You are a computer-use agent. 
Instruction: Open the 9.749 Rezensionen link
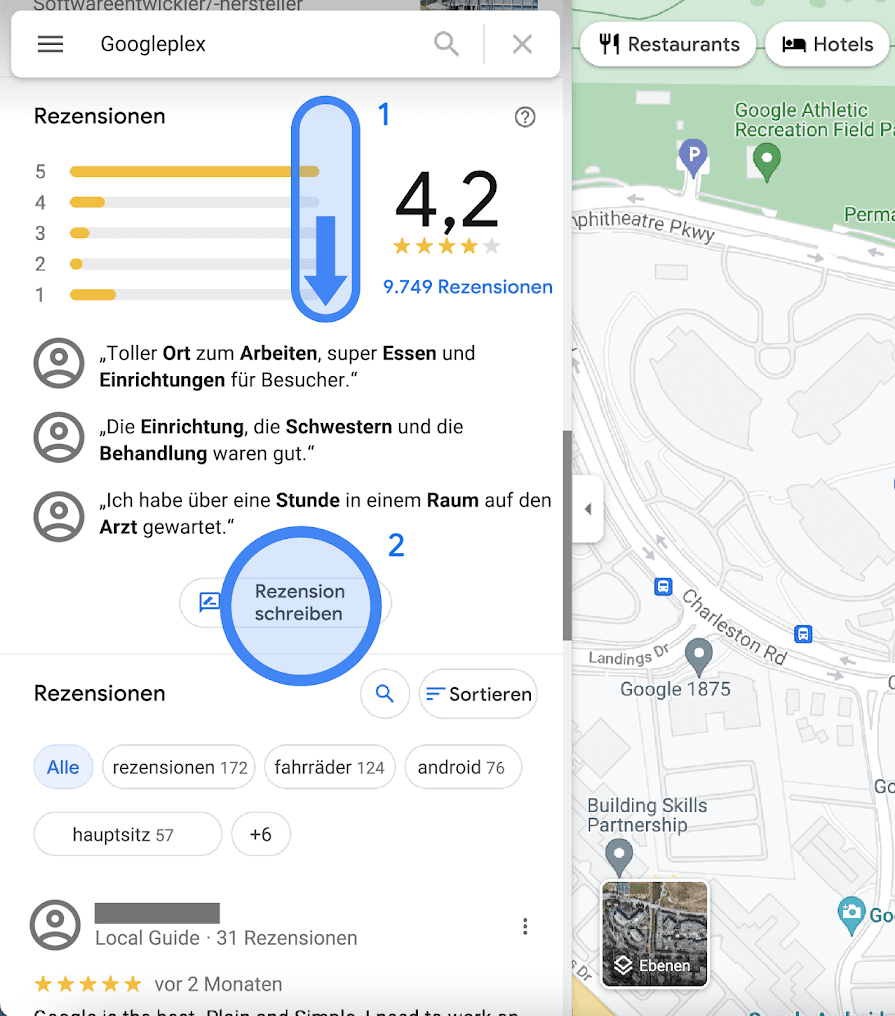click(x=467, y=286)
